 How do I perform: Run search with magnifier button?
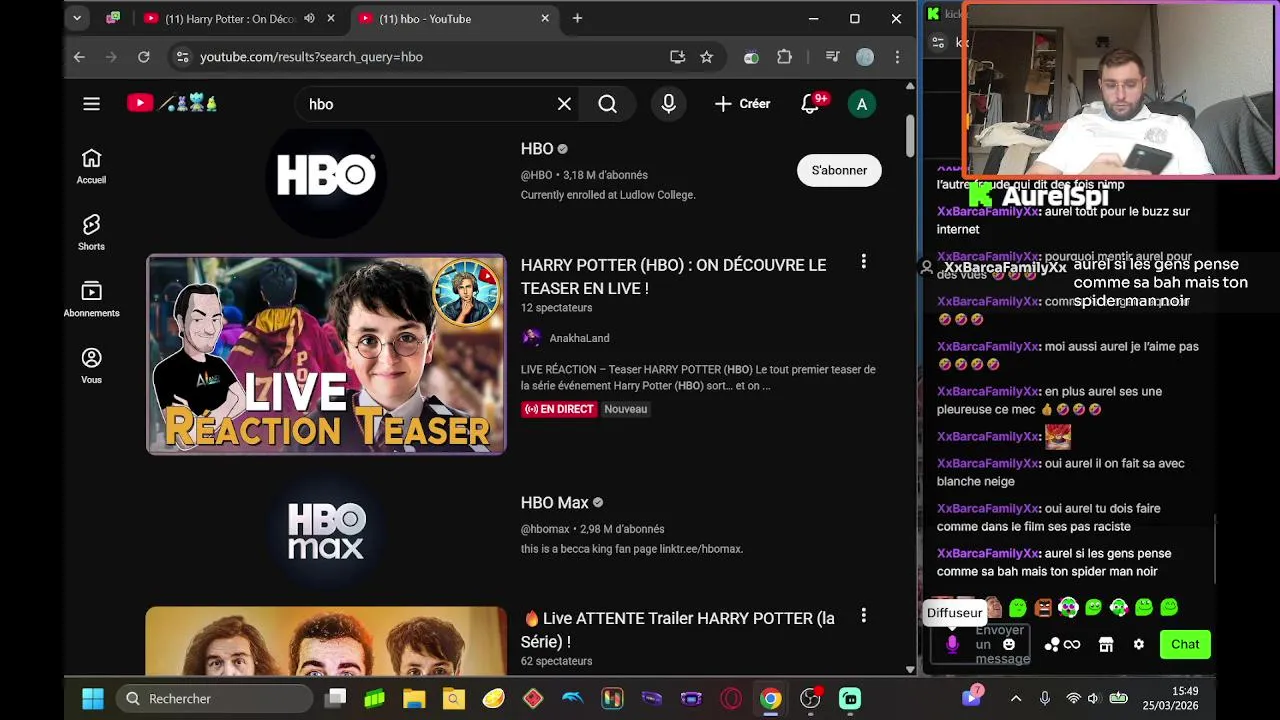607,104
